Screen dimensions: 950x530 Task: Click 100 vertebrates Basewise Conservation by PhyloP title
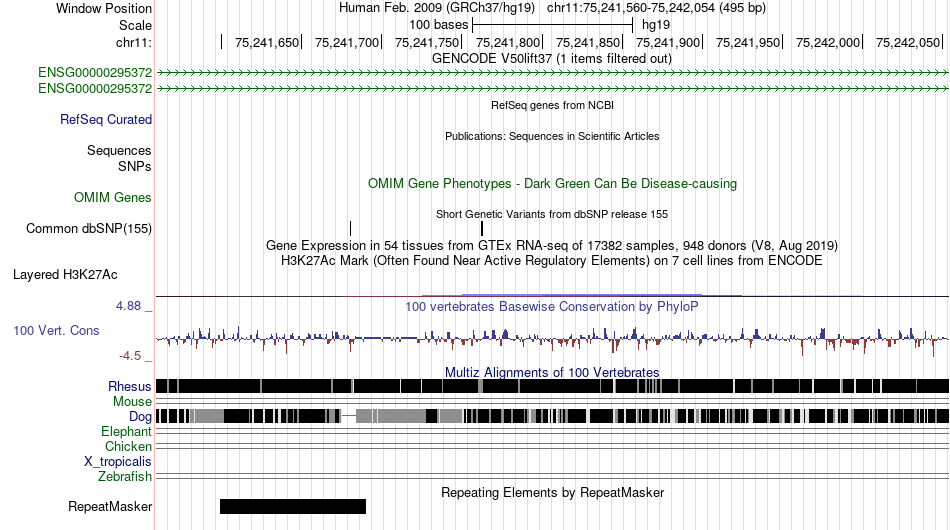coord(552,306)
